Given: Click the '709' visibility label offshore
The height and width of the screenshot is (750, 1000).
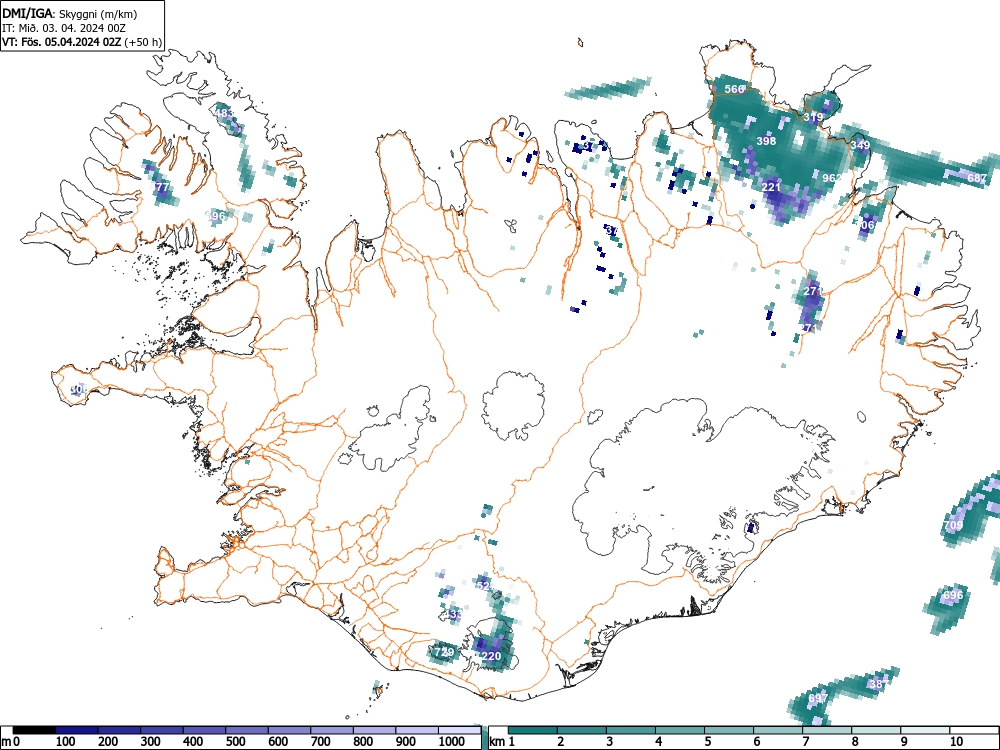Looking at the screenshot, I should click(953, 525).
